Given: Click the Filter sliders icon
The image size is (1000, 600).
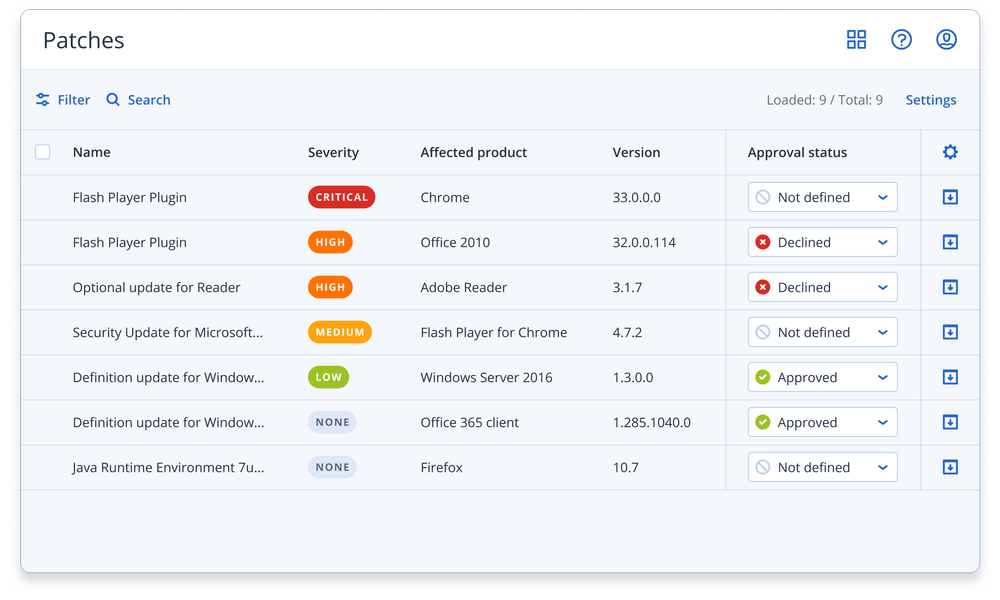Looking at the screenshot, I should point(43,99).
